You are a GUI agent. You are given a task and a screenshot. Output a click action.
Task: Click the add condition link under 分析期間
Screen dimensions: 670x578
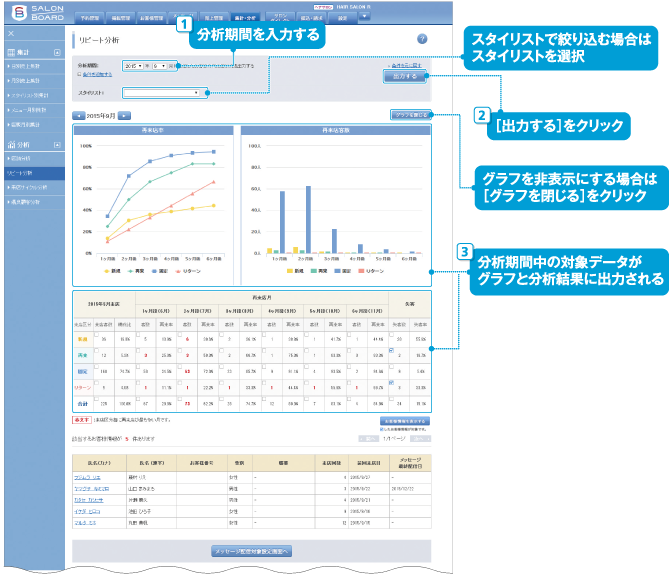click(x=97, y=74)
